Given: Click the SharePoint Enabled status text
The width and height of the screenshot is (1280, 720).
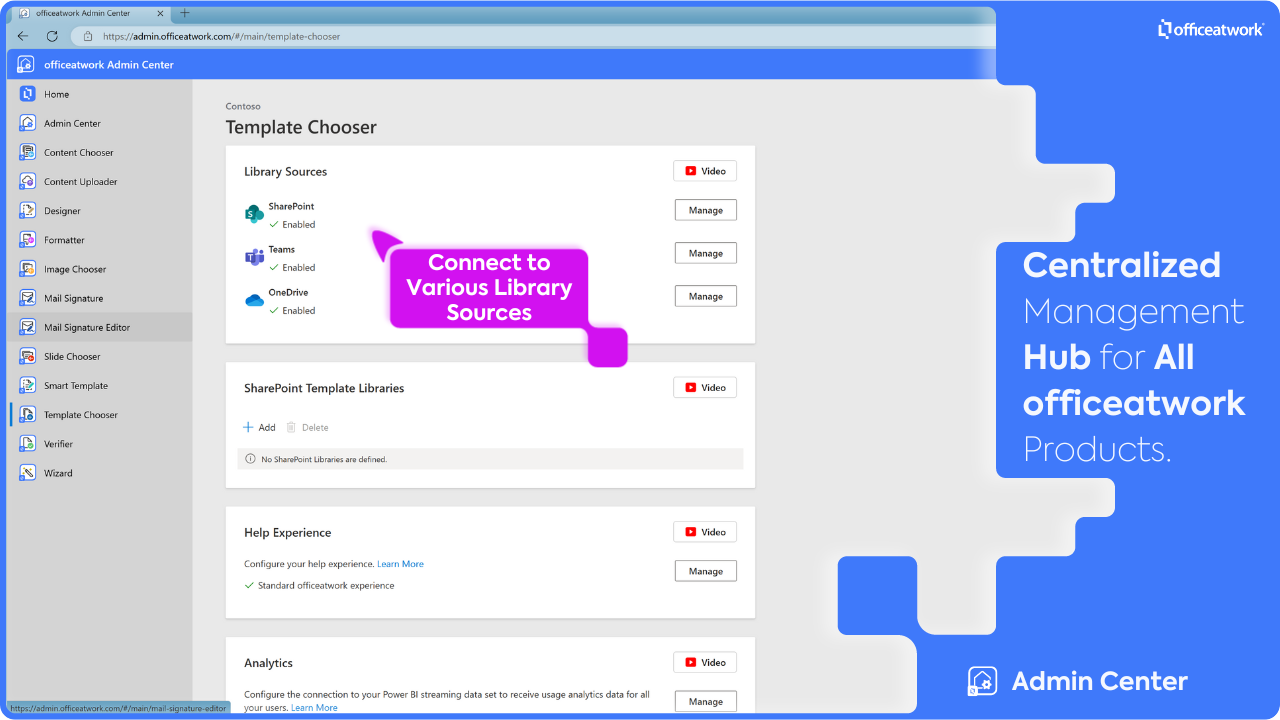Looking at the screenshot, I should 299,225.
